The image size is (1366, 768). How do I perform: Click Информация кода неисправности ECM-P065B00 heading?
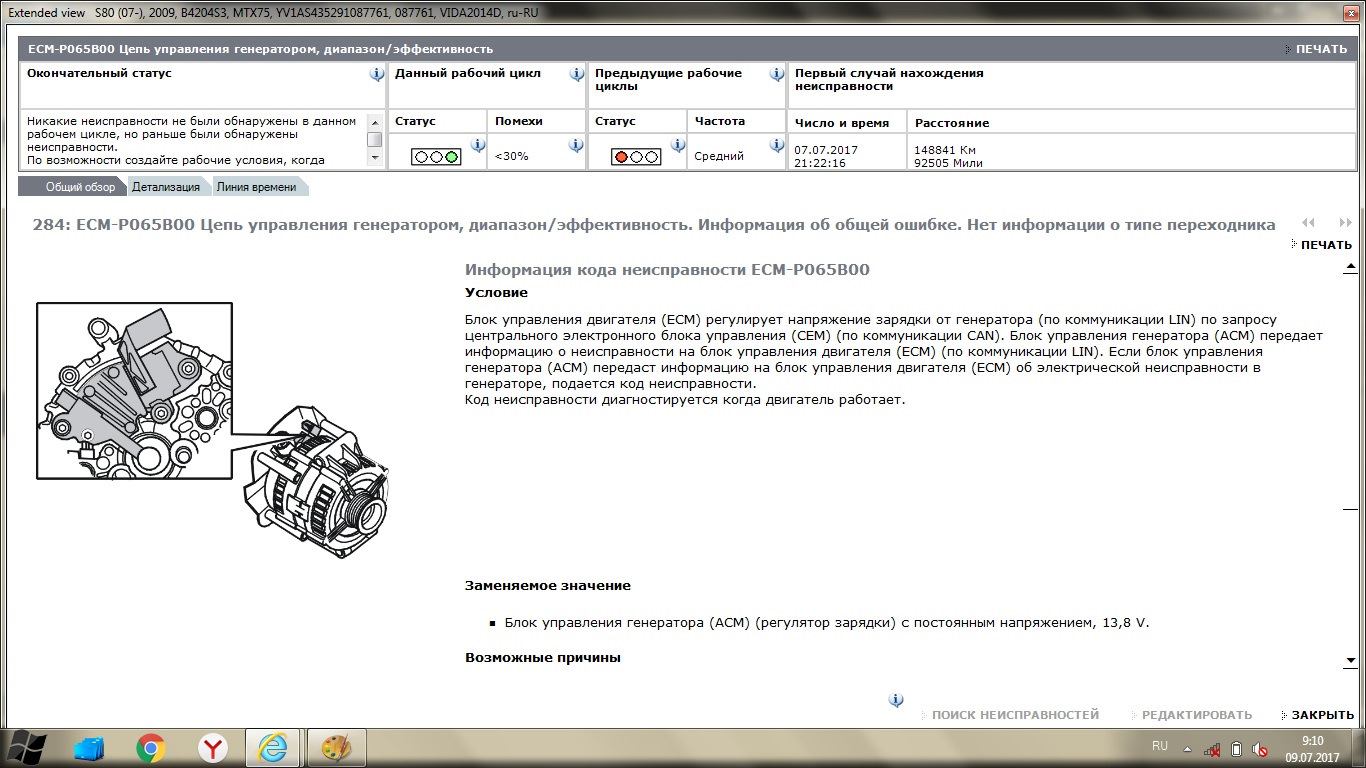pyautogui.click(x=668, y=270)
